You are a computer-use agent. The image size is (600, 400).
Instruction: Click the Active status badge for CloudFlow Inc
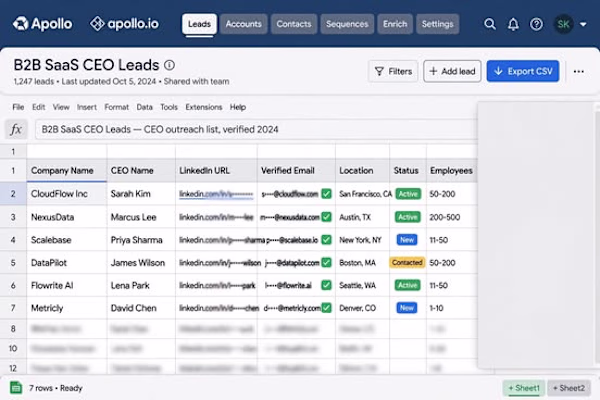click(x=408, y=194)
